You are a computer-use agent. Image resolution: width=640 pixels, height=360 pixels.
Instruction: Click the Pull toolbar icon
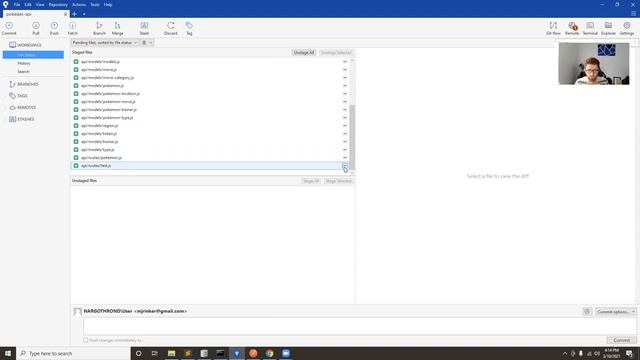coord(36,28)
